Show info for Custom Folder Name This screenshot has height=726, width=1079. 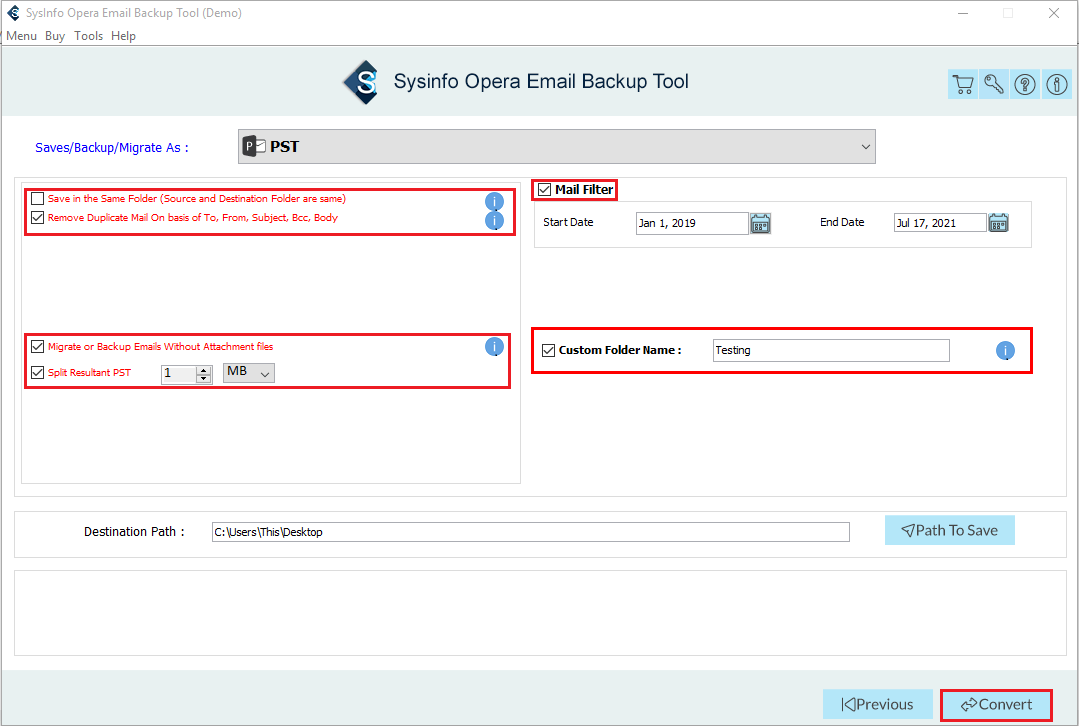pos(1005,351)
